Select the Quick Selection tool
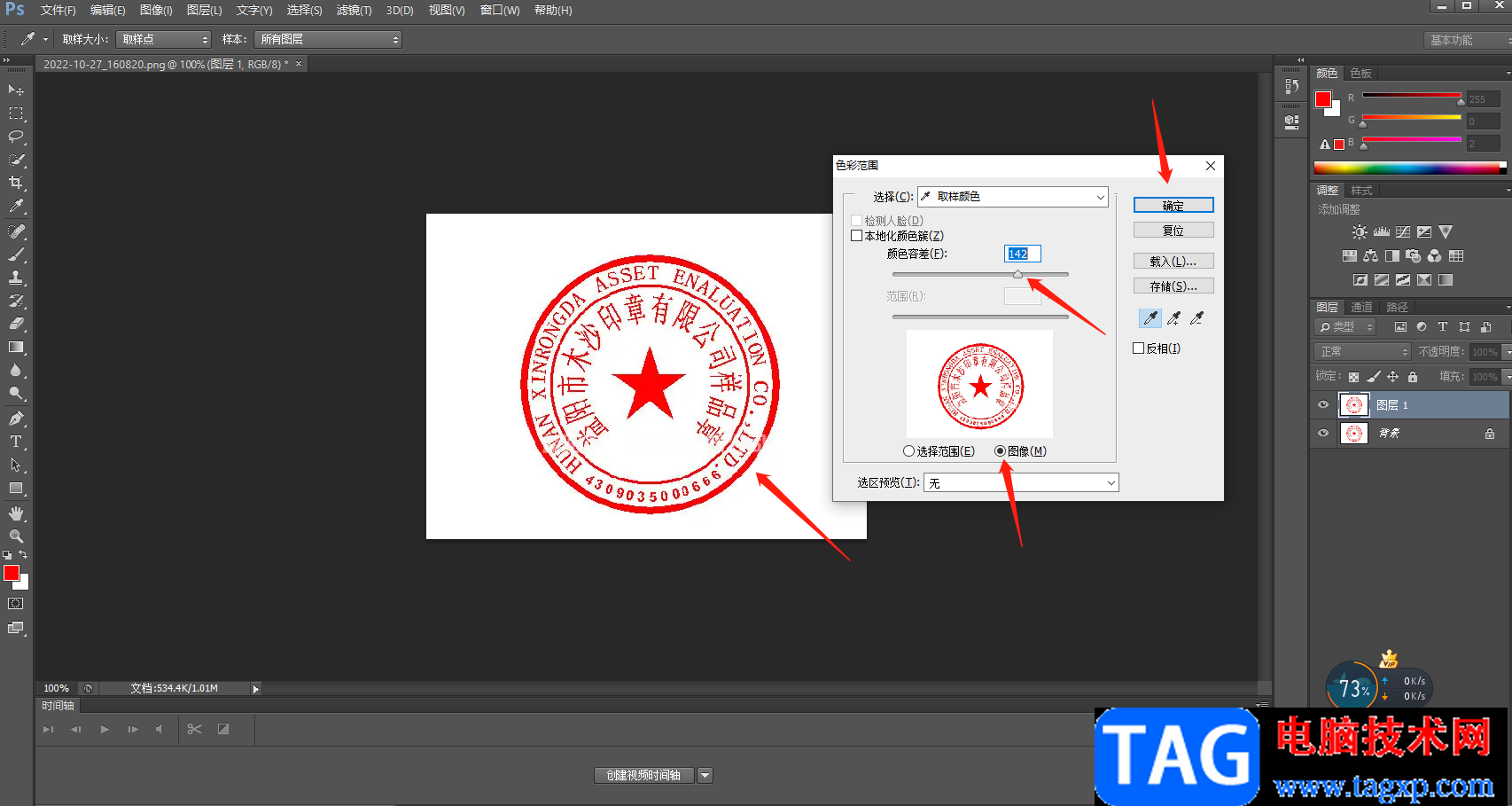Image resolution: width=1512 pixels, height=806 pixels. [x=16, y=160]
